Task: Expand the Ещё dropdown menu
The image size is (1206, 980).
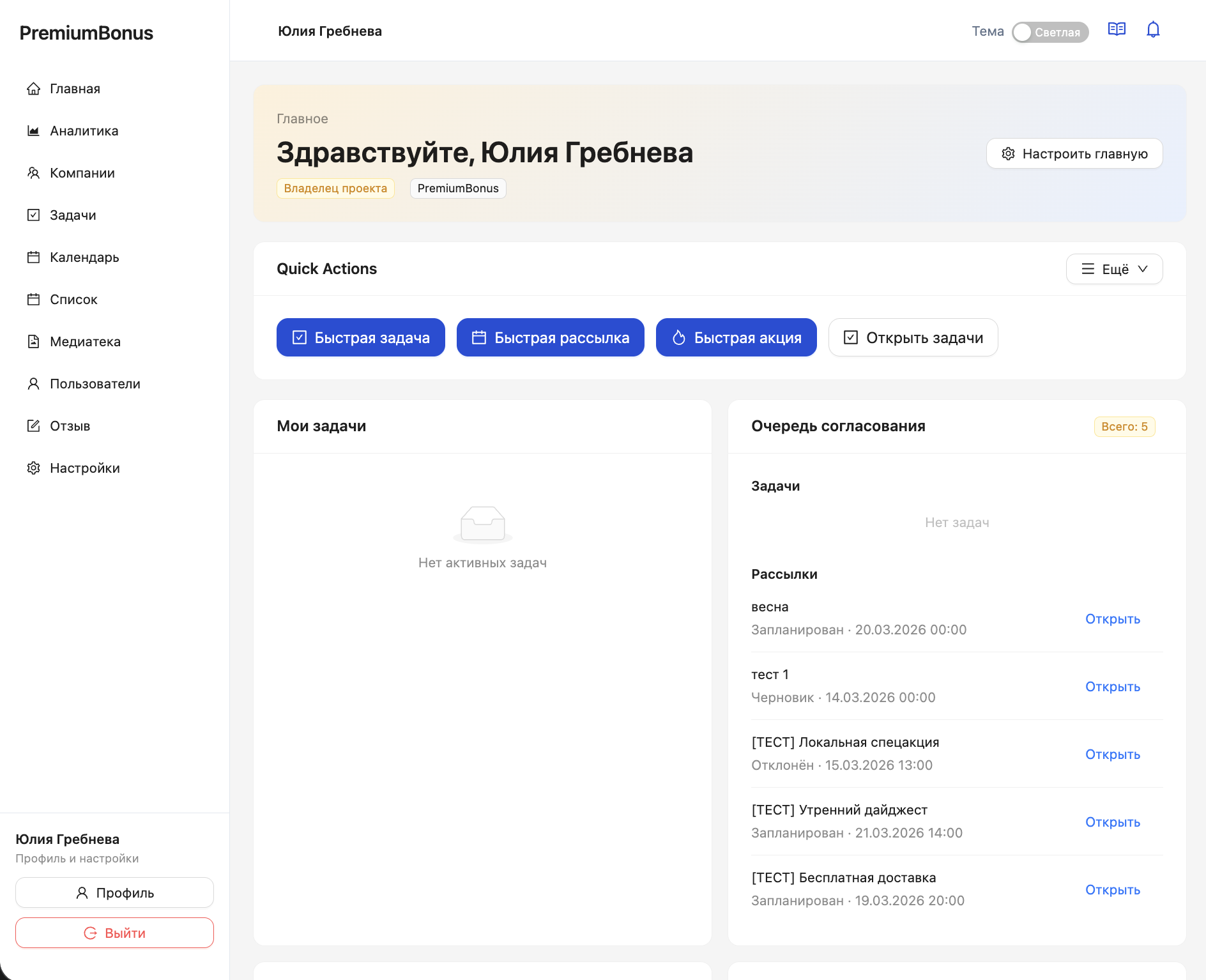Action: click(x=1114, y=269)
